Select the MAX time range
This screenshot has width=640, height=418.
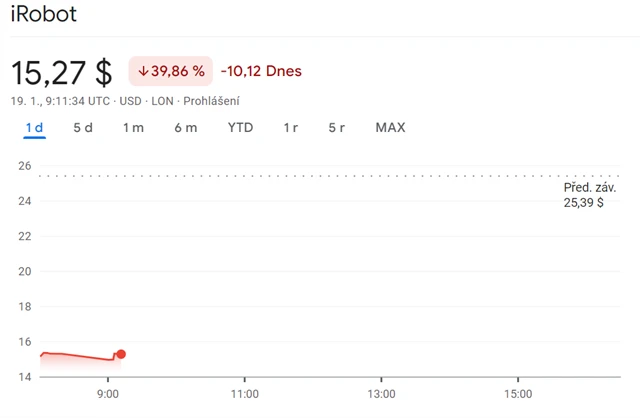point(390,127)
